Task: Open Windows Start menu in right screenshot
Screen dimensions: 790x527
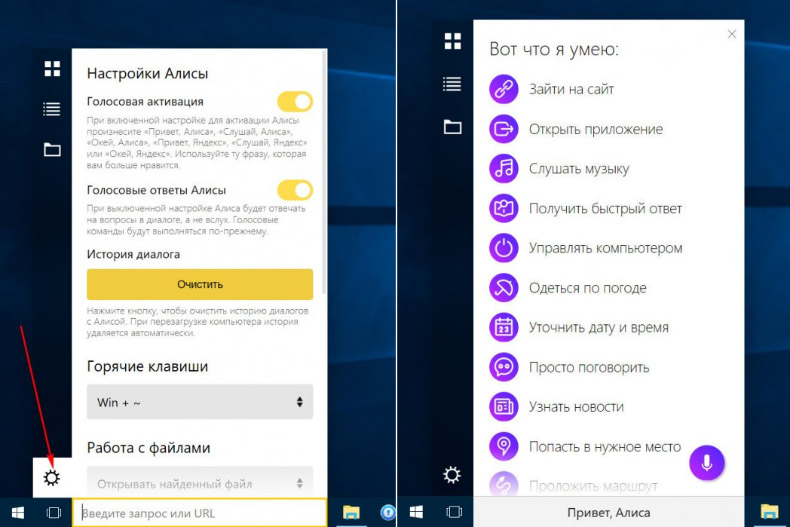Action: pyautogui.click(x=416, y=512)
